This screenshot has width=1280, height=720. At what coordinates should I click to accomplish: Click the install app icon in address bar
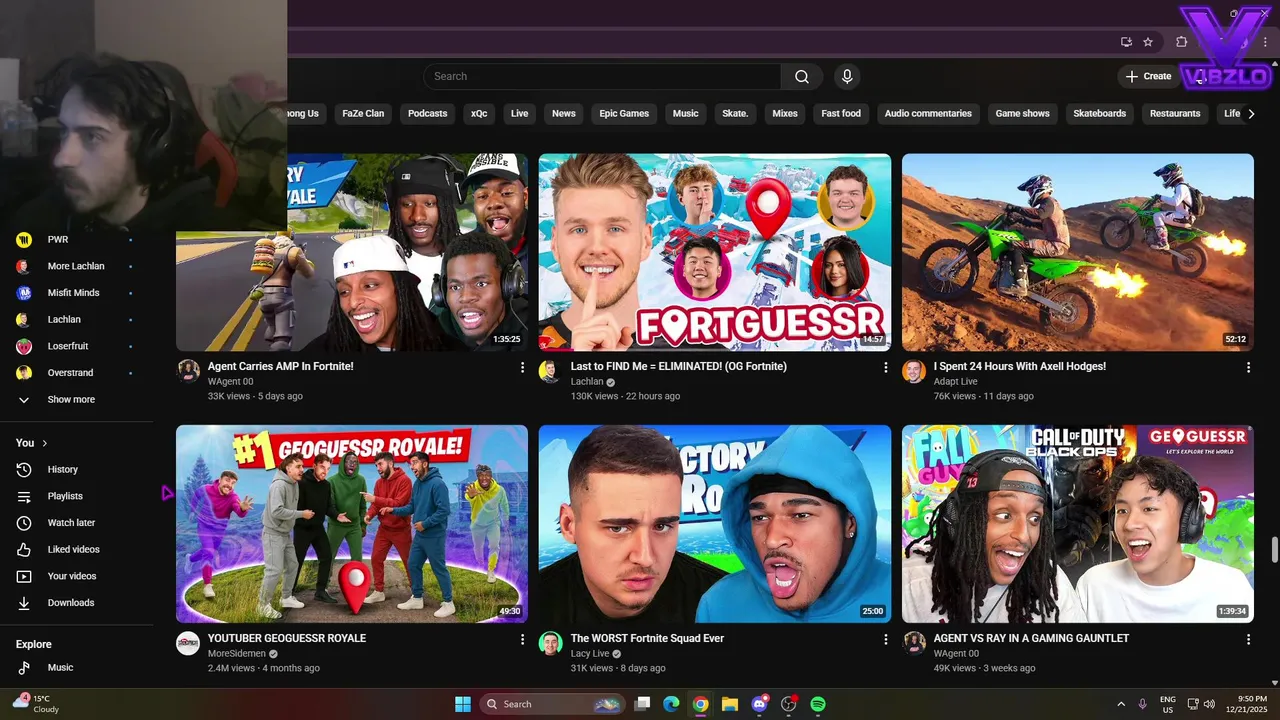tap(1126, 42)
